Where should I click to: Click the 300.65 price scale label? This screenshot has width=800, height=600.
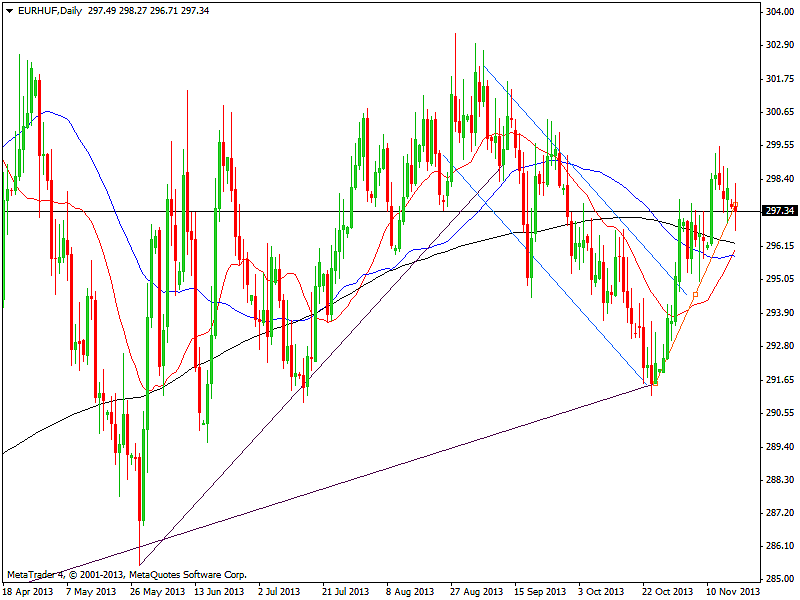777,112
